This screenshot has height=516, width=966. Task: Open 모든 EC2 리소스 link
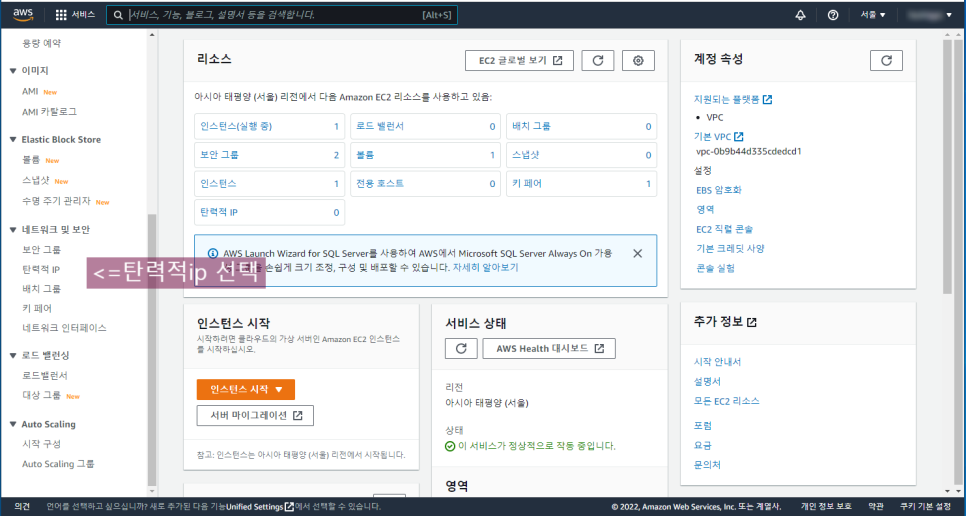click(726, 401)
